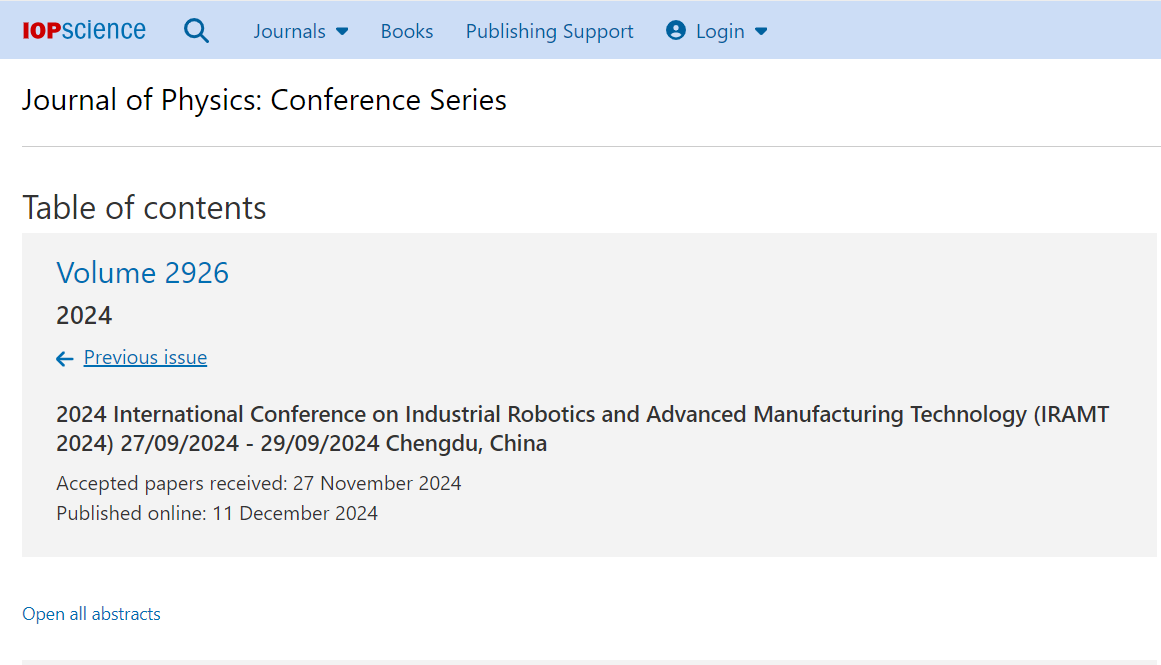This screenshot has width=1161, height=665.
Task: Click the IRAMT 2024 conference title text
Action: point(583,428)
